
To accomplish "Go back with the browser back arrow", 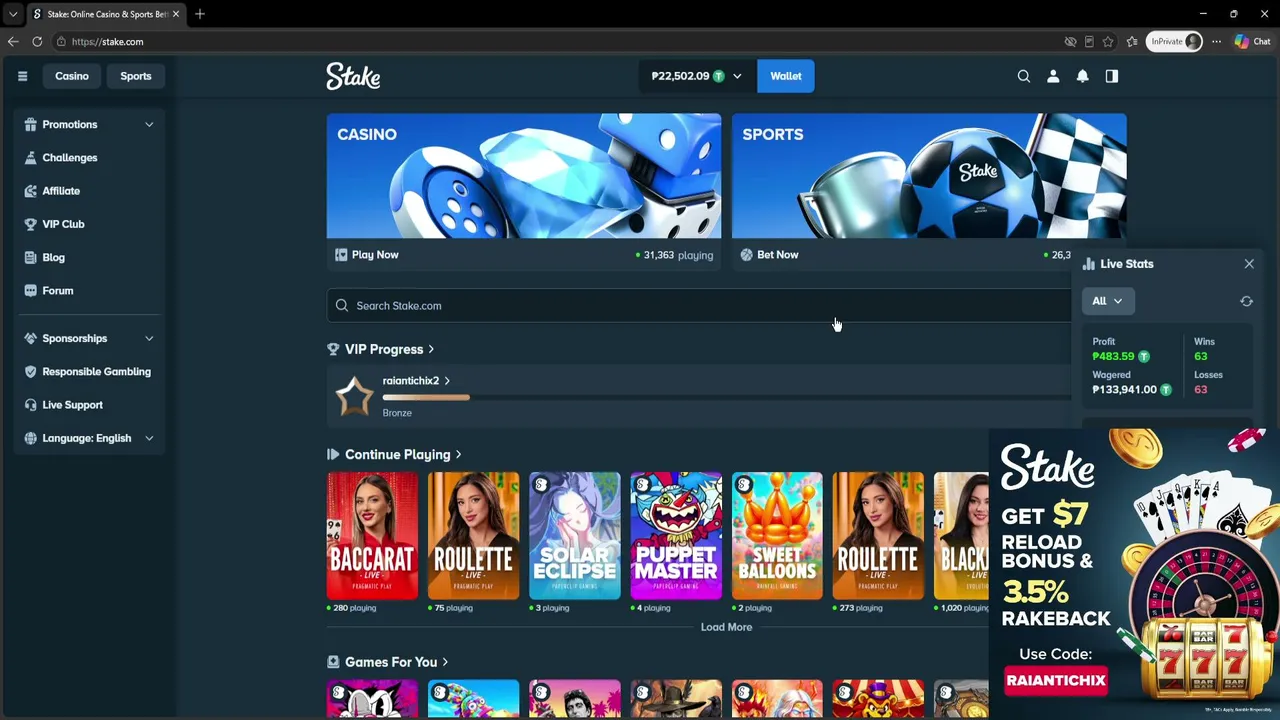I will pyautogui.click(x=12, y=41).
